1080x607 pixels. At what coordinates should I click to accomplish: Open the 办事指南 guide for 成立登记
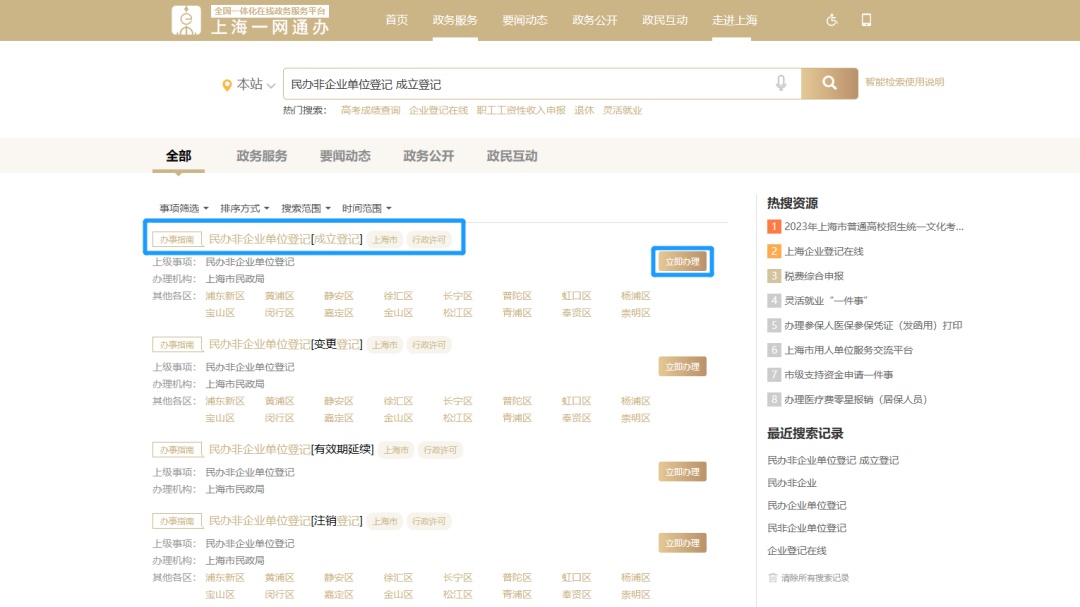tap(175, 239)
